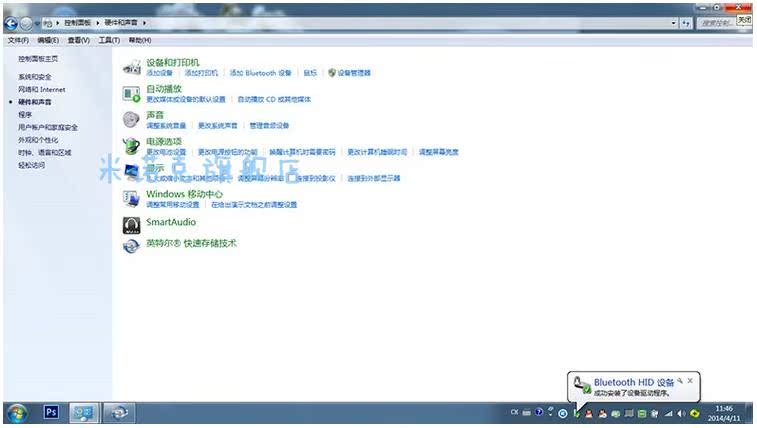Viewport: 757px width, 428px height.
Task: Open the Bluetooth tray icon under the balloon
Action: [576, 414]
